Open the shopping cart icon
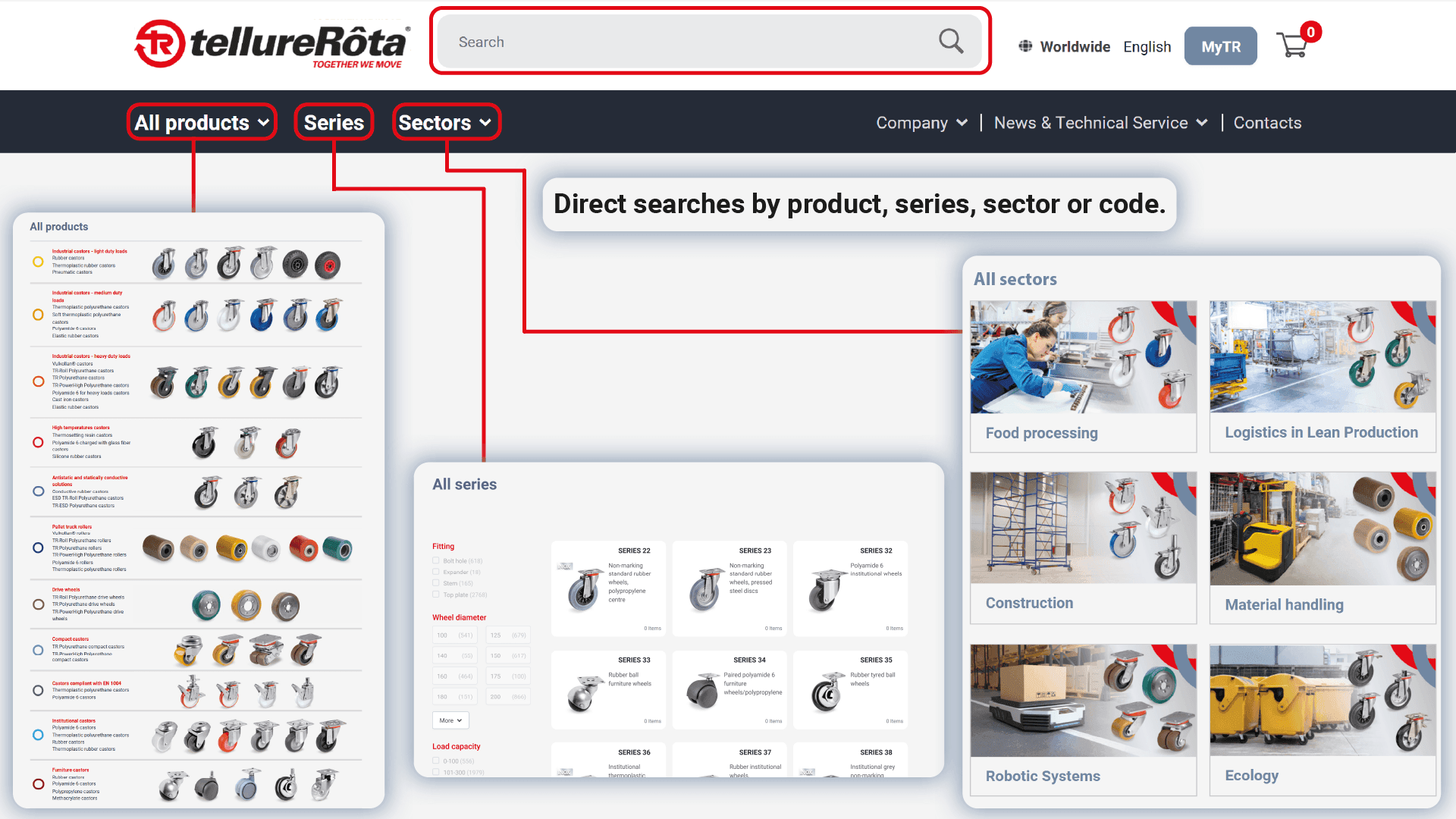 tap(1292, 45)
